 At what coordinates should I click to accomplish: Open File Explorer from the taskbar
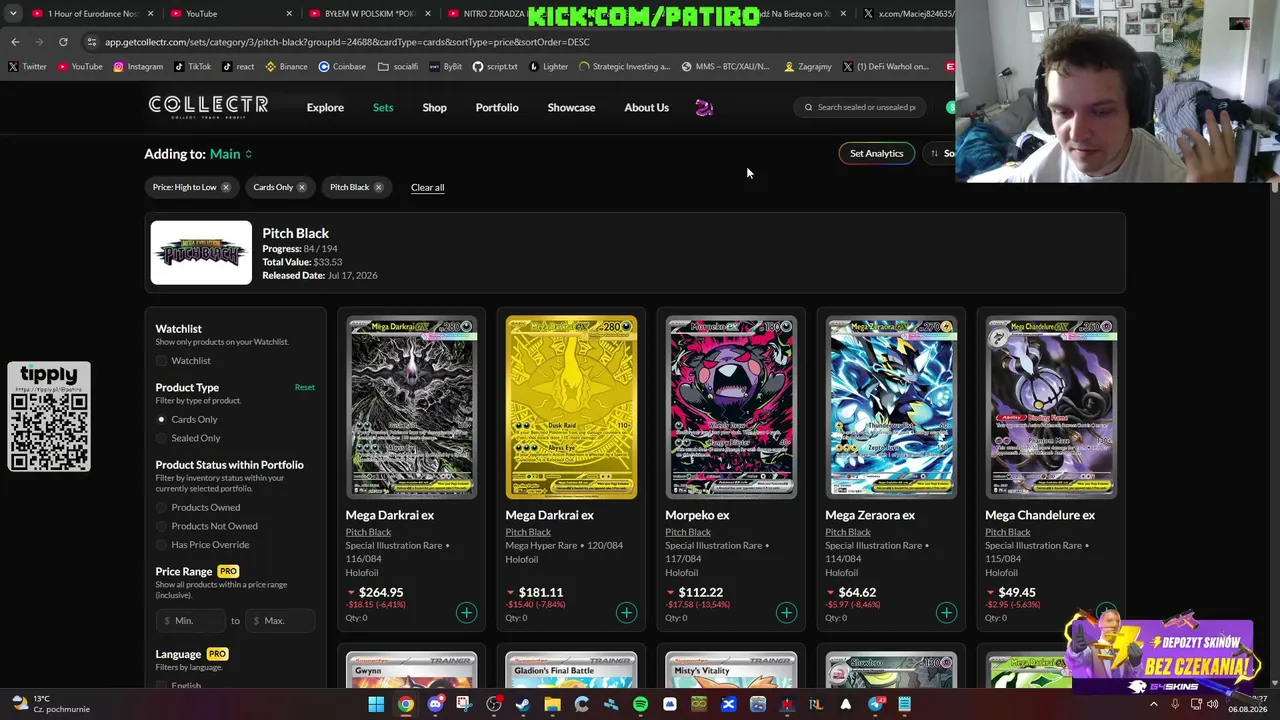point(552,704)
